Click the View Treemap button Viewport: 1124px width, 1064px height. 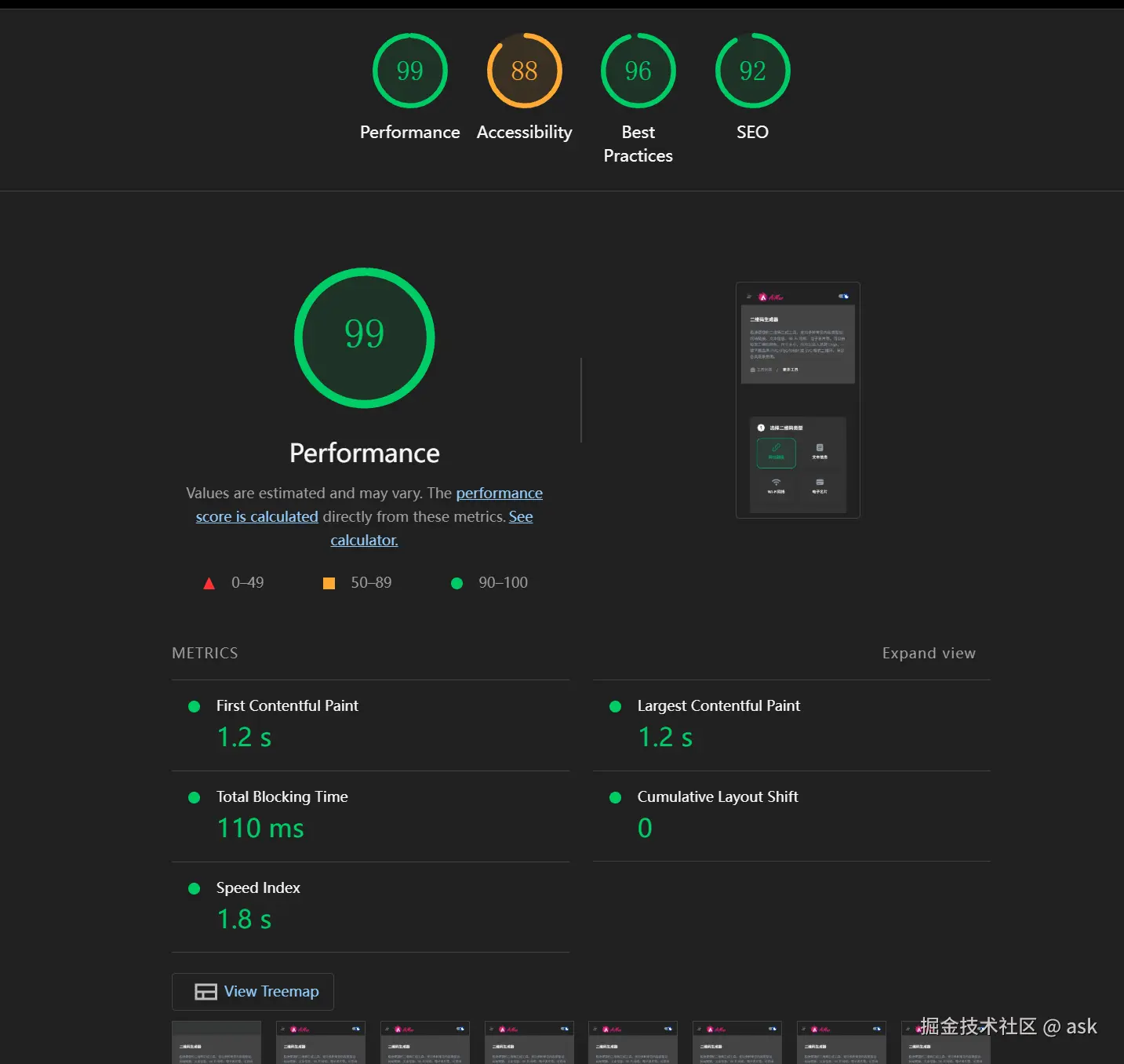click(253, 992)
